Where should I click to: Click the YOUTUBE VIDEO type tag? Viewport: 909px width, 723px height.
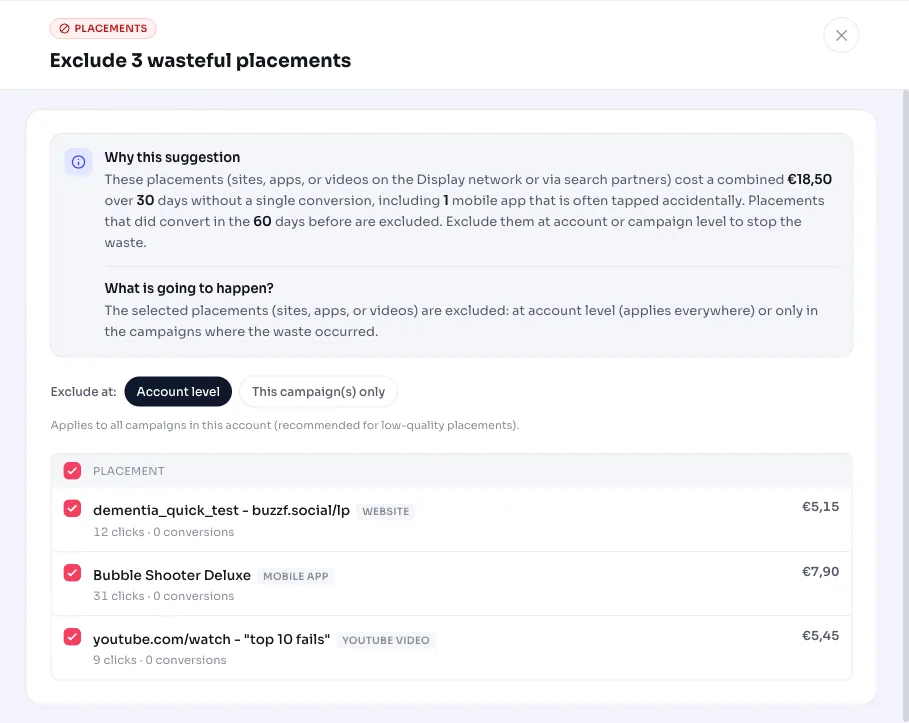[386, 640]
